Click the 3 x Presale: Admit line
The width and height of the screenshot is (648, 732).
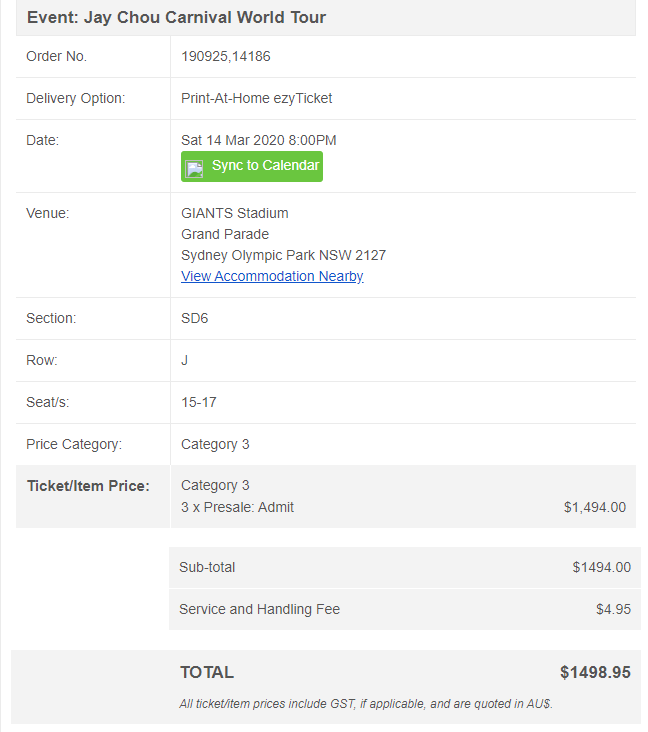point(237,507)
